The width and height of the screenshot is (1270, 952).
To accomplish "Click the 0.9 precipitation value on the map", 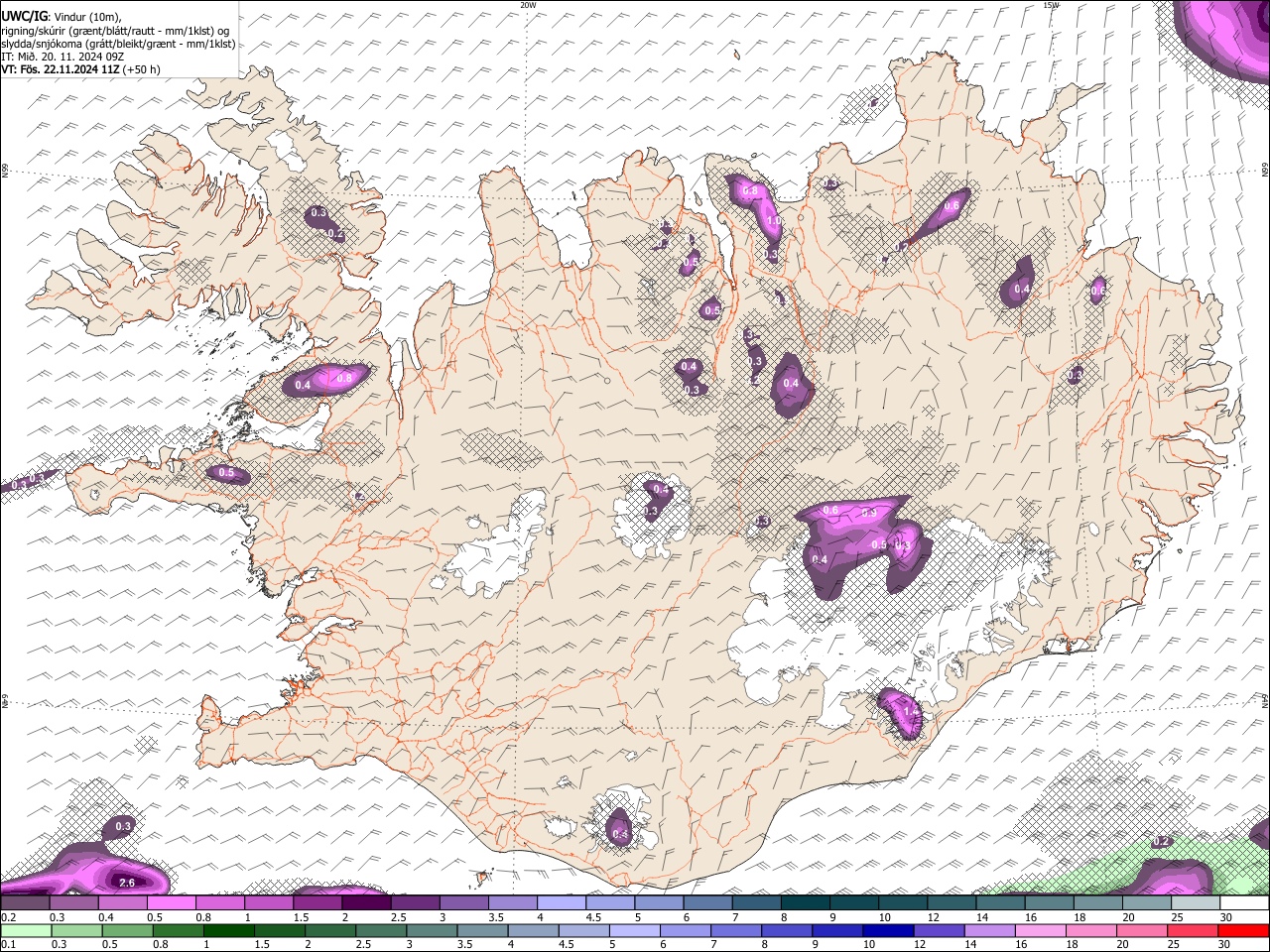I will 869,513.
